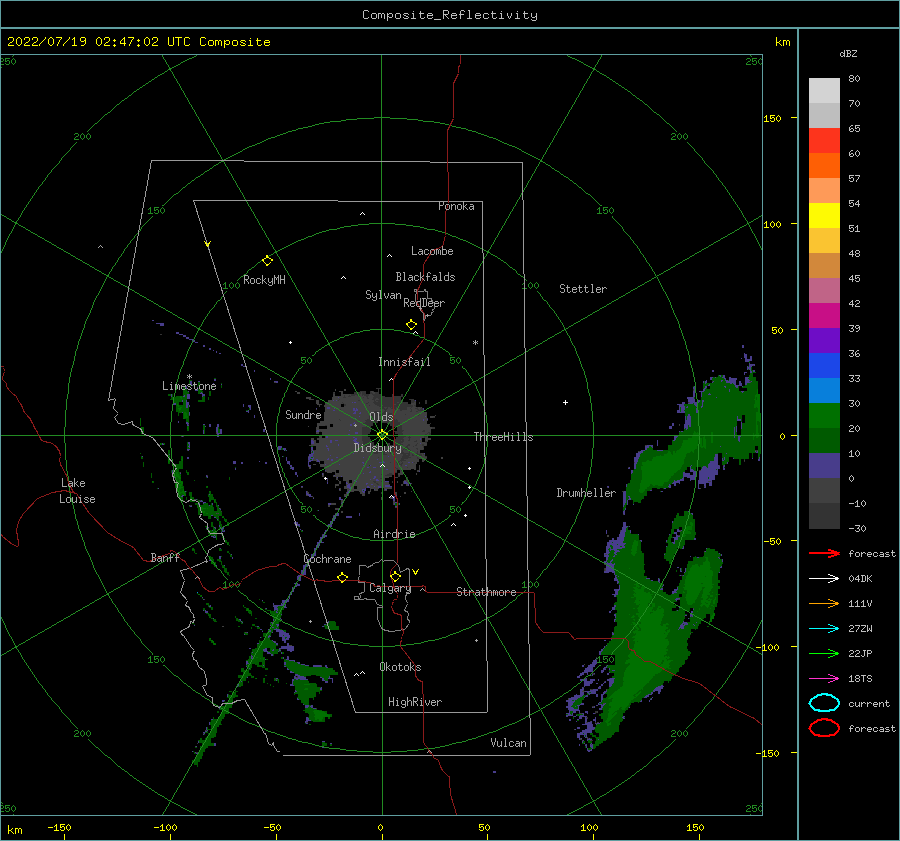Click the red forecast ellipse legend icon
900x841 pixels.
click(x=824, y=728)
